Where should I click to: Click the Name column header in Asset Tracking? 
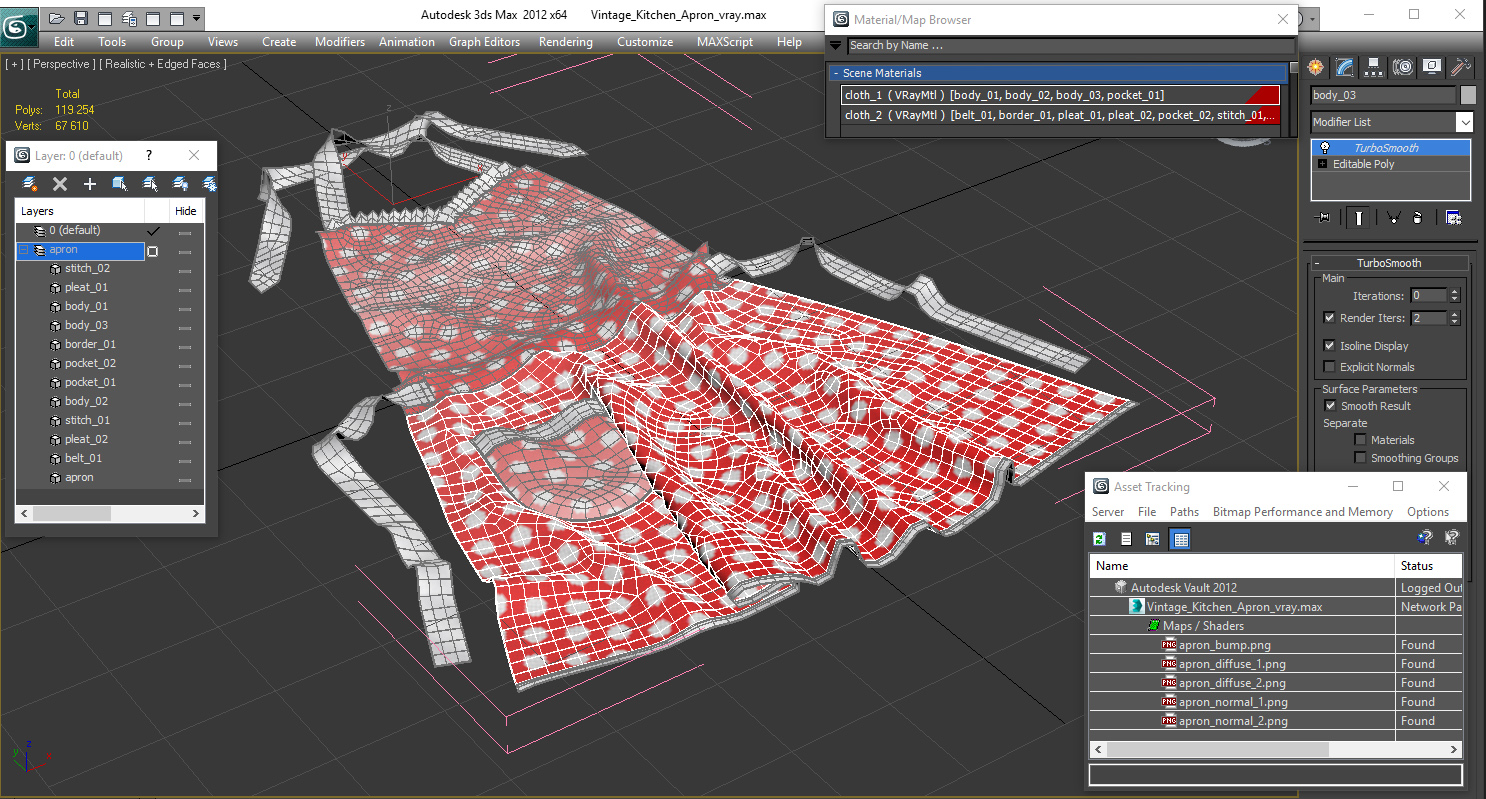tap(1242, 566)
